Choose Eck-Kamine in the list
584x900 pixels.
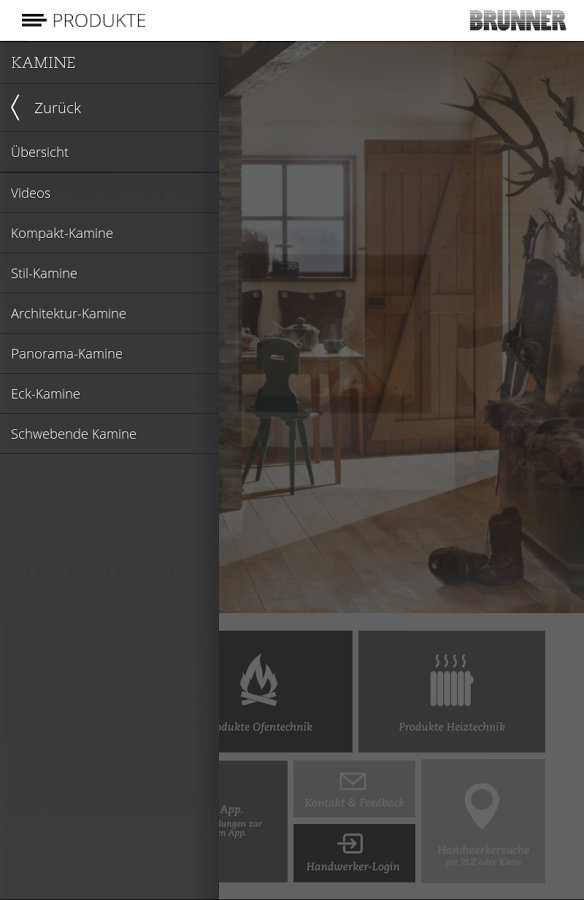(x=109, y=394)
